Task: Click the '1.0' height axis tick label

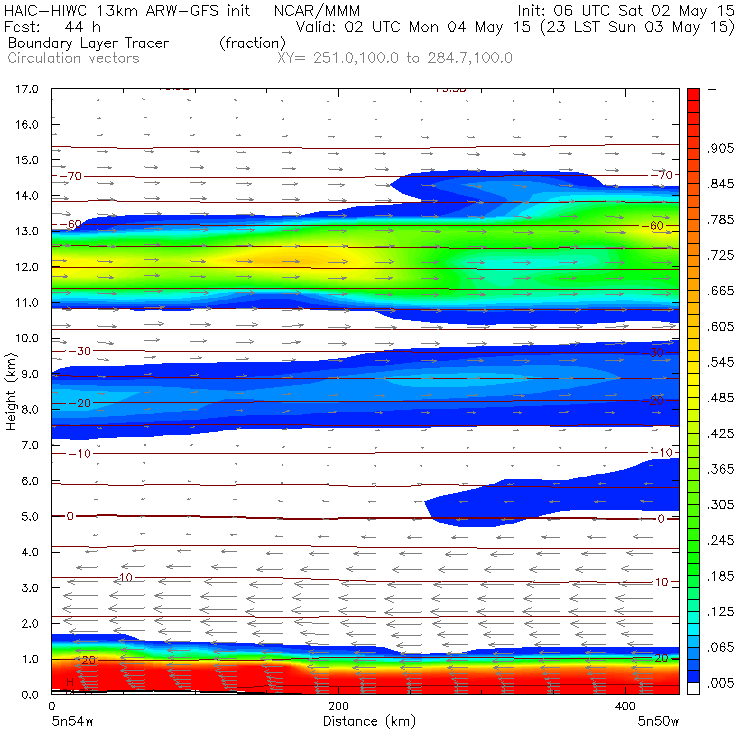Action: tap(30, 659)
